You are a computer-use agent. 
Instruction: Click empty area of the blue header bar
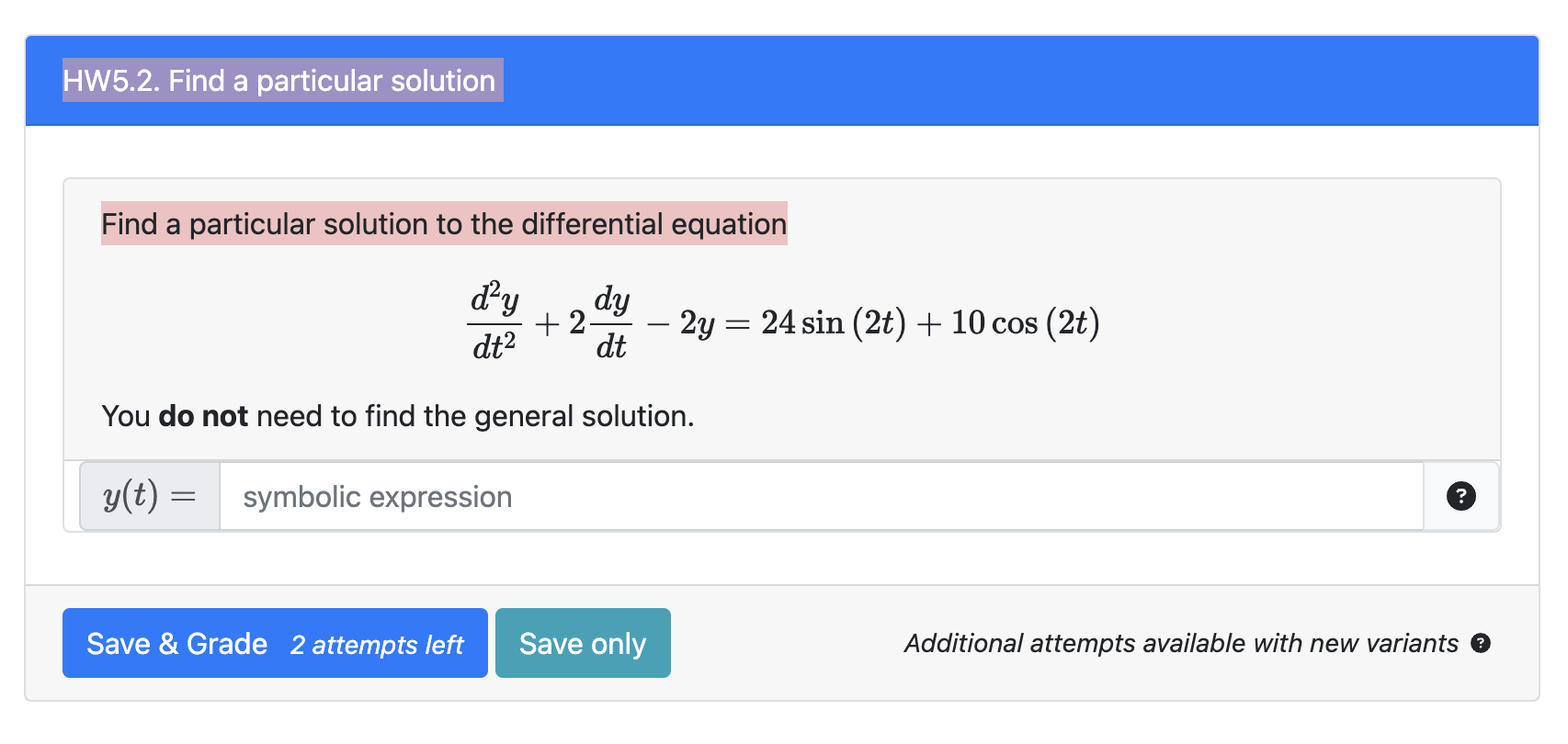1011,81
